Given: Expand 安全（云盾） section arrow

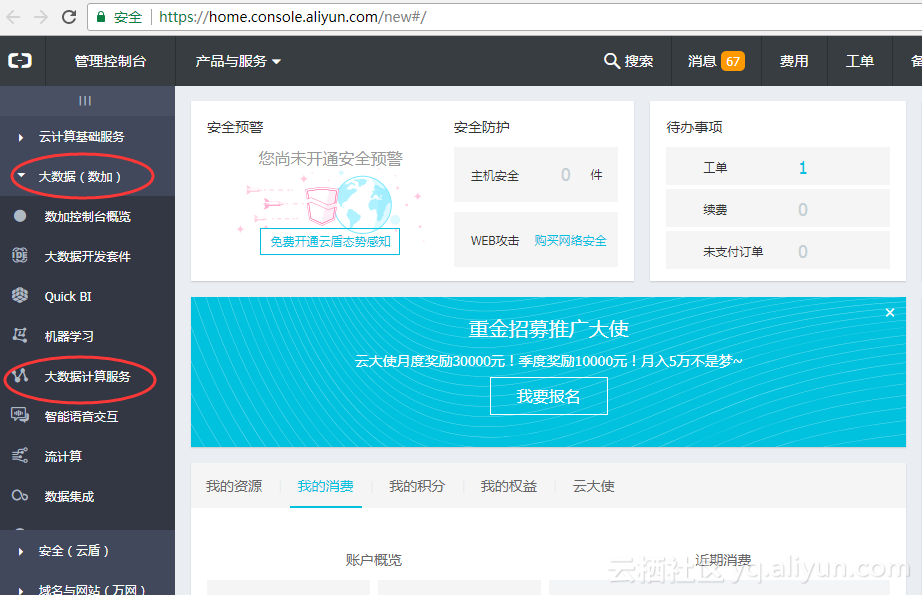Looking at the screenshot, I should click(21, 551).
